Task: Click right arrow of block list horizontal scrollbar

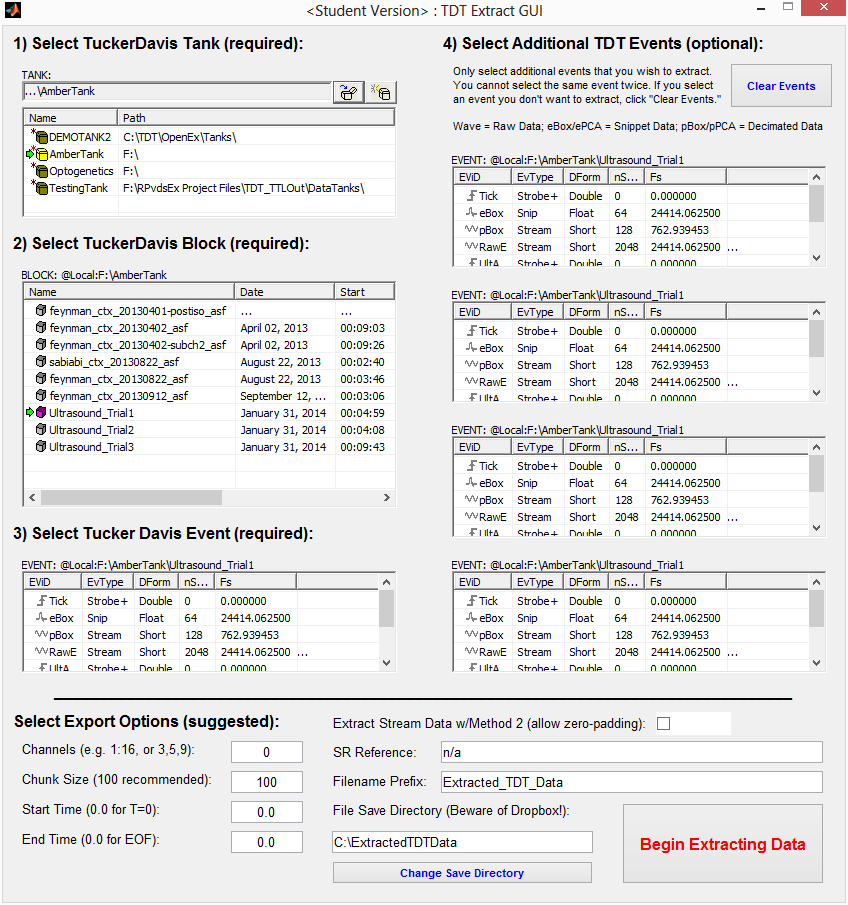Action: (386, 498)
